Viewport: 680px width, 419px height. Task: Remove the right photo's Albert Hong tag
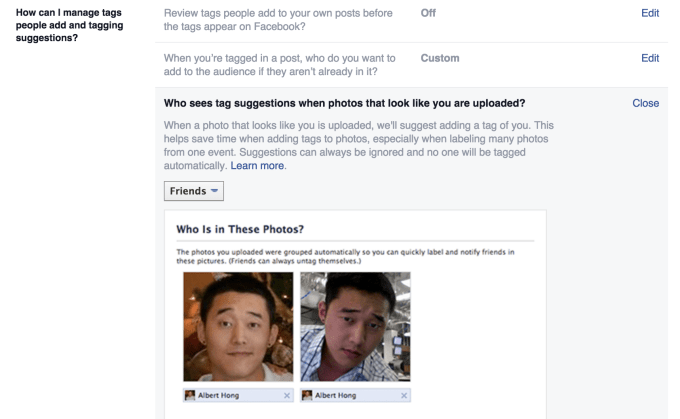coord(404,396)
